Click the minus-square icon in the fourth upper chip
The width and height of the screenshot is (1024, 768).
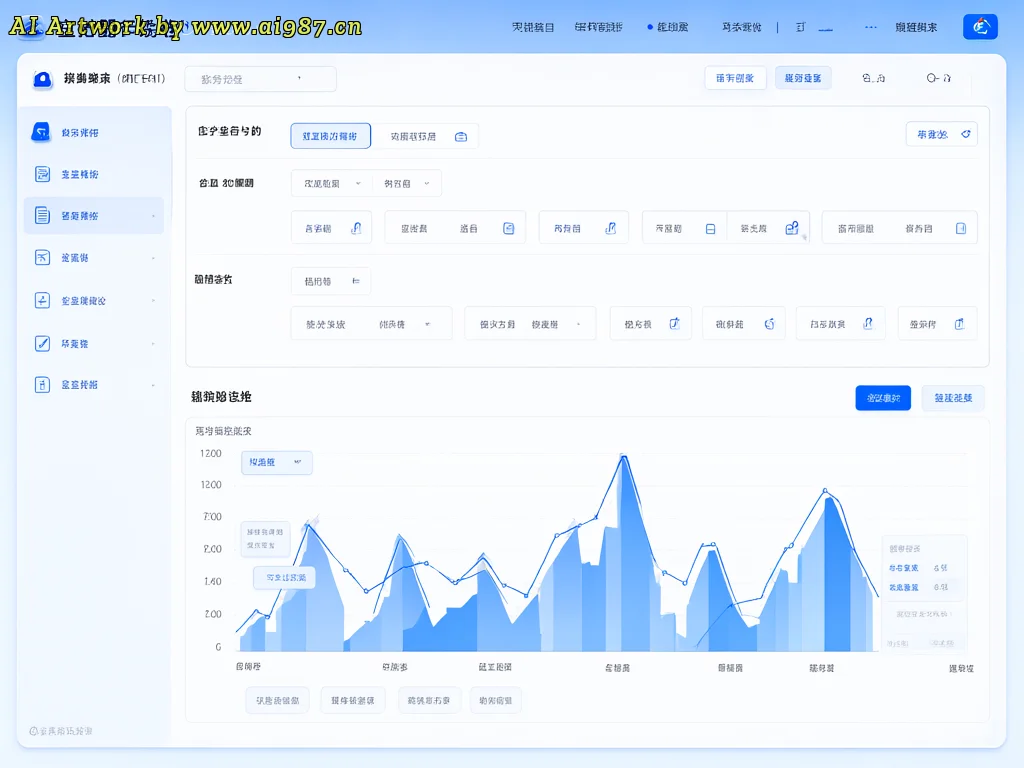pos(711,229)
